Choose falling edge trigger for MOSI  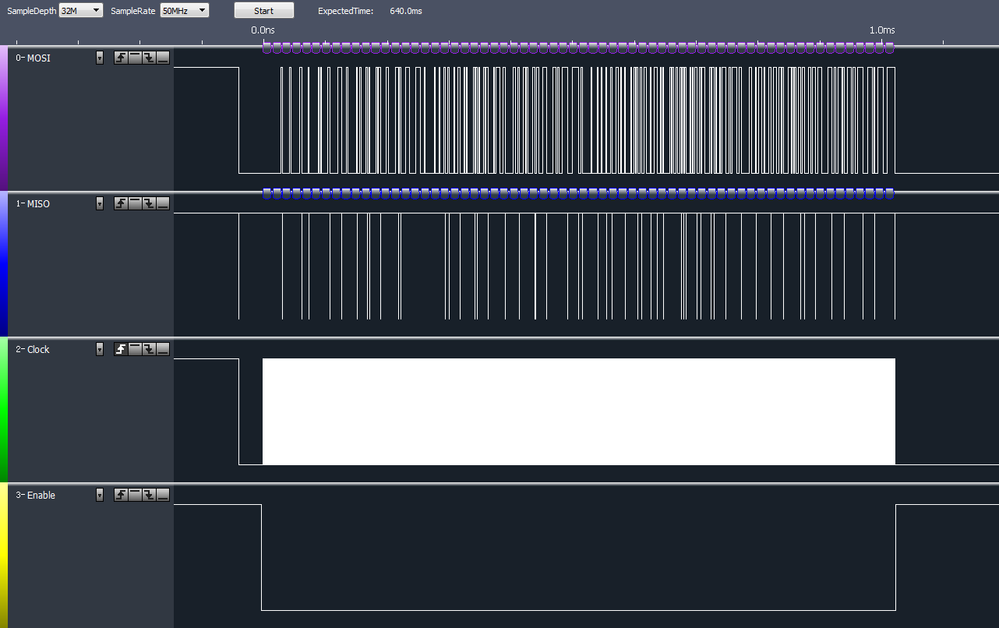click(150, 57)
